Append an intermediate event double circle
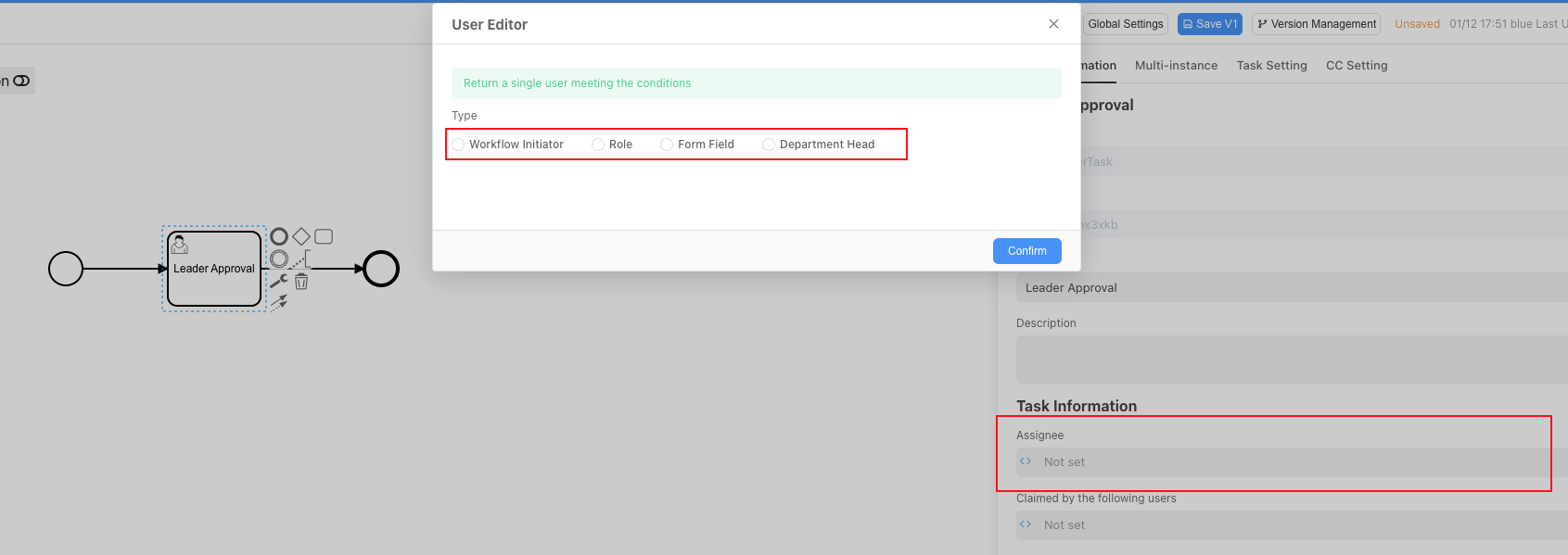Screen dimensions: 1568x555 (x=279, y=259)
